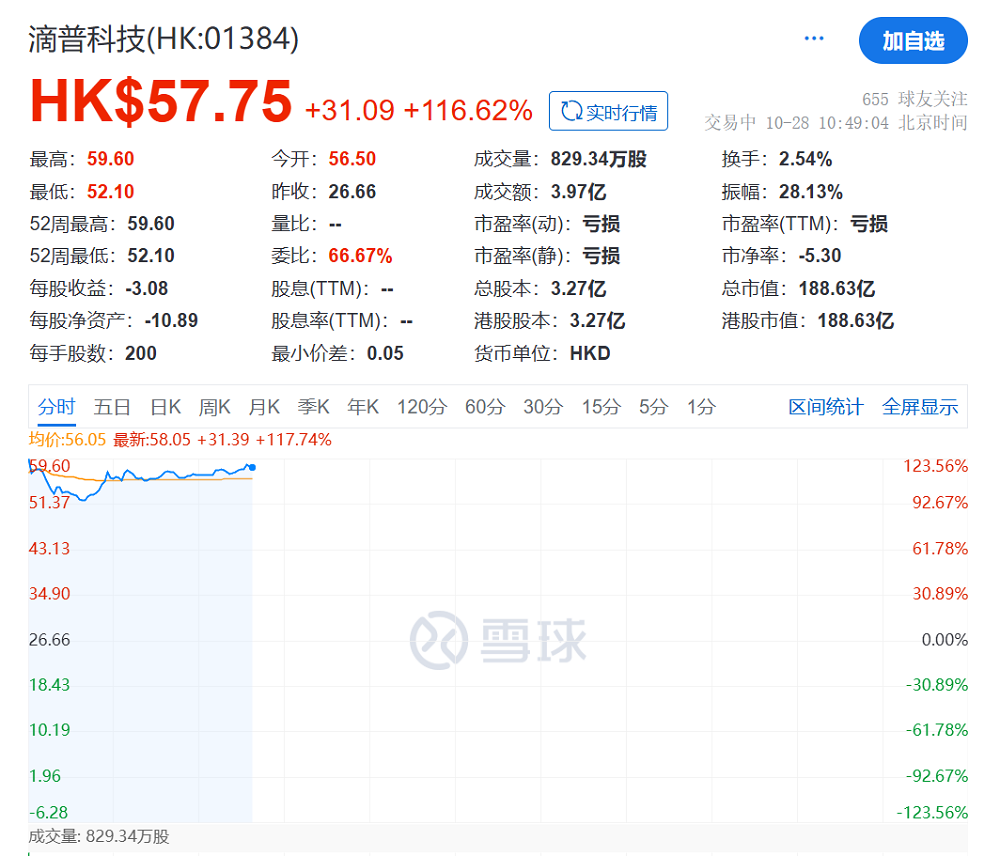The height and width of the screenshot is (856, 1000).
Task: Click the 雪球 watermark logo on the chart
Action: [495, 640]
